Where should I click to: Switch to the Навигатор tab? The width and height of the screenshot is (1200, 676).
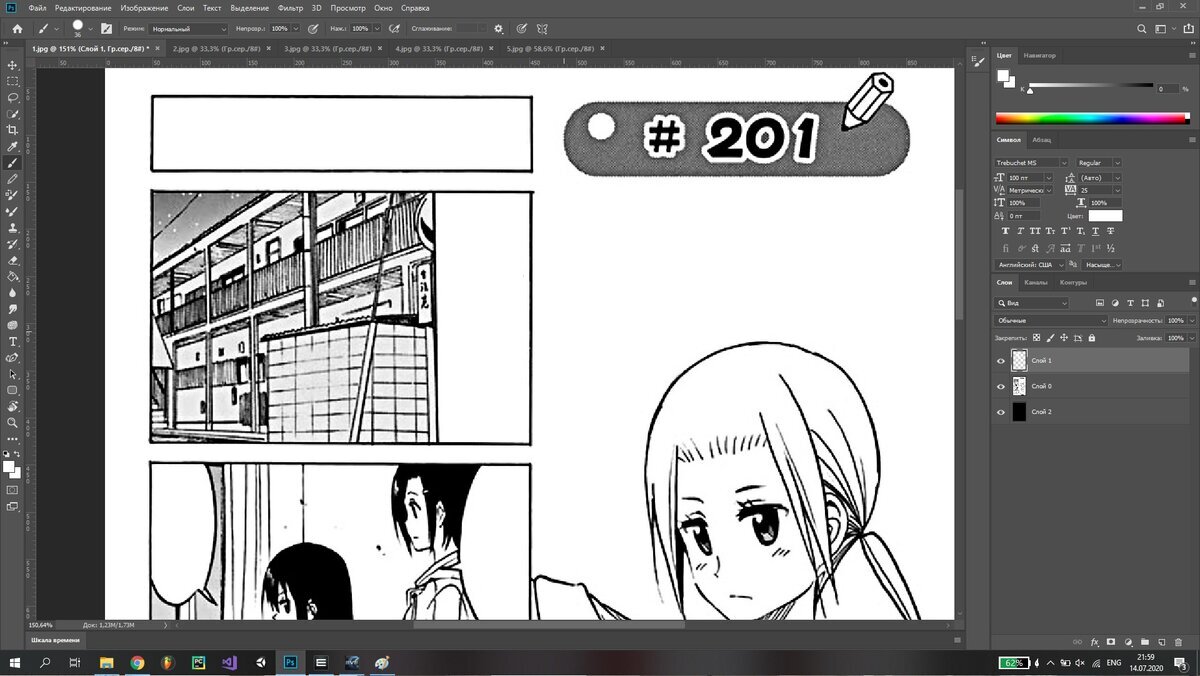[x=1040, y=55]
